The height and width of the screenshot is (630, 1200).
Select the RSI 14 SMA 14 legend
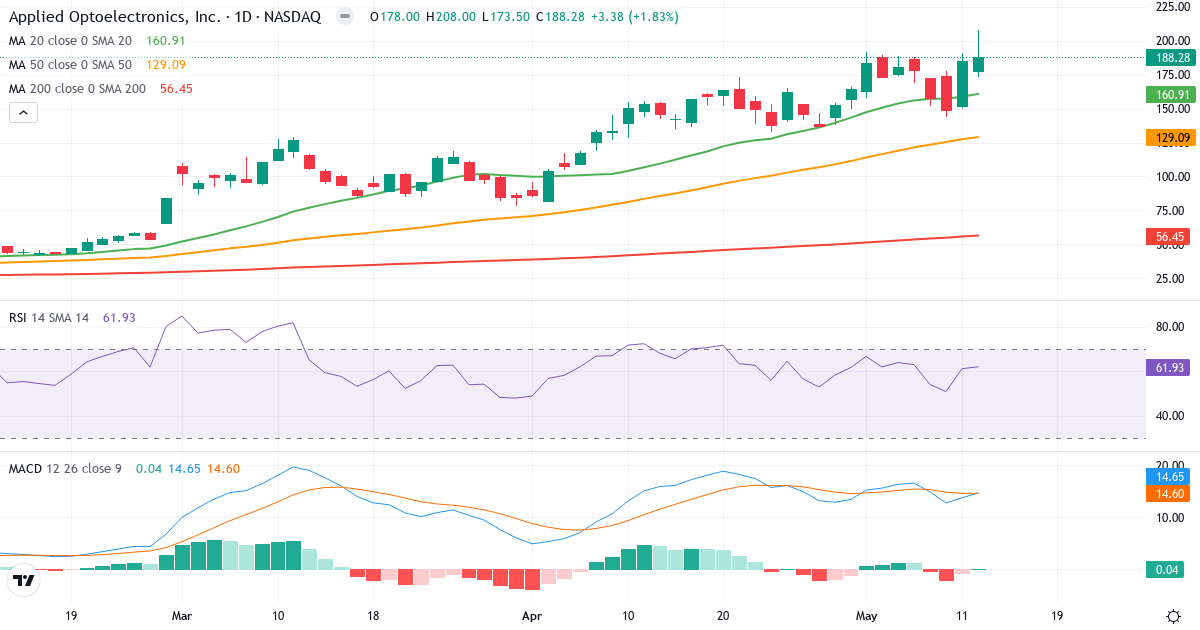(49, 318)
